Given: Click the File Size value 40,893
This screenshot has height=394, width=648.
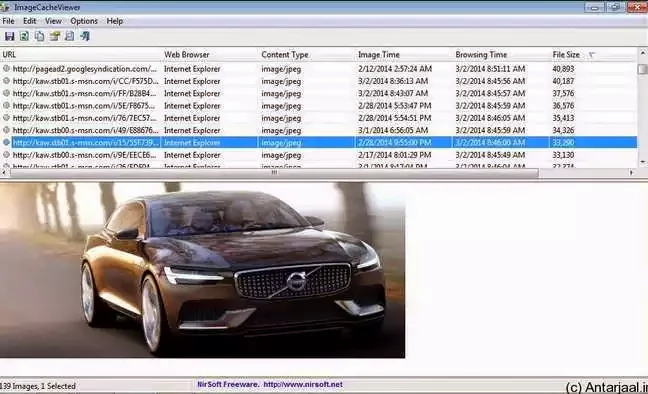Looking at the screenshot, I should (x=563, y=69).
